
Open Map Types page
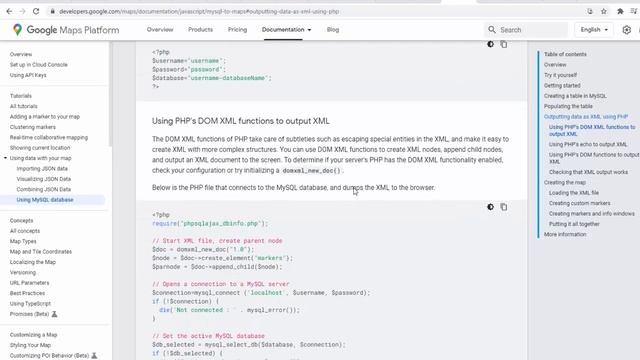(23, 241)
